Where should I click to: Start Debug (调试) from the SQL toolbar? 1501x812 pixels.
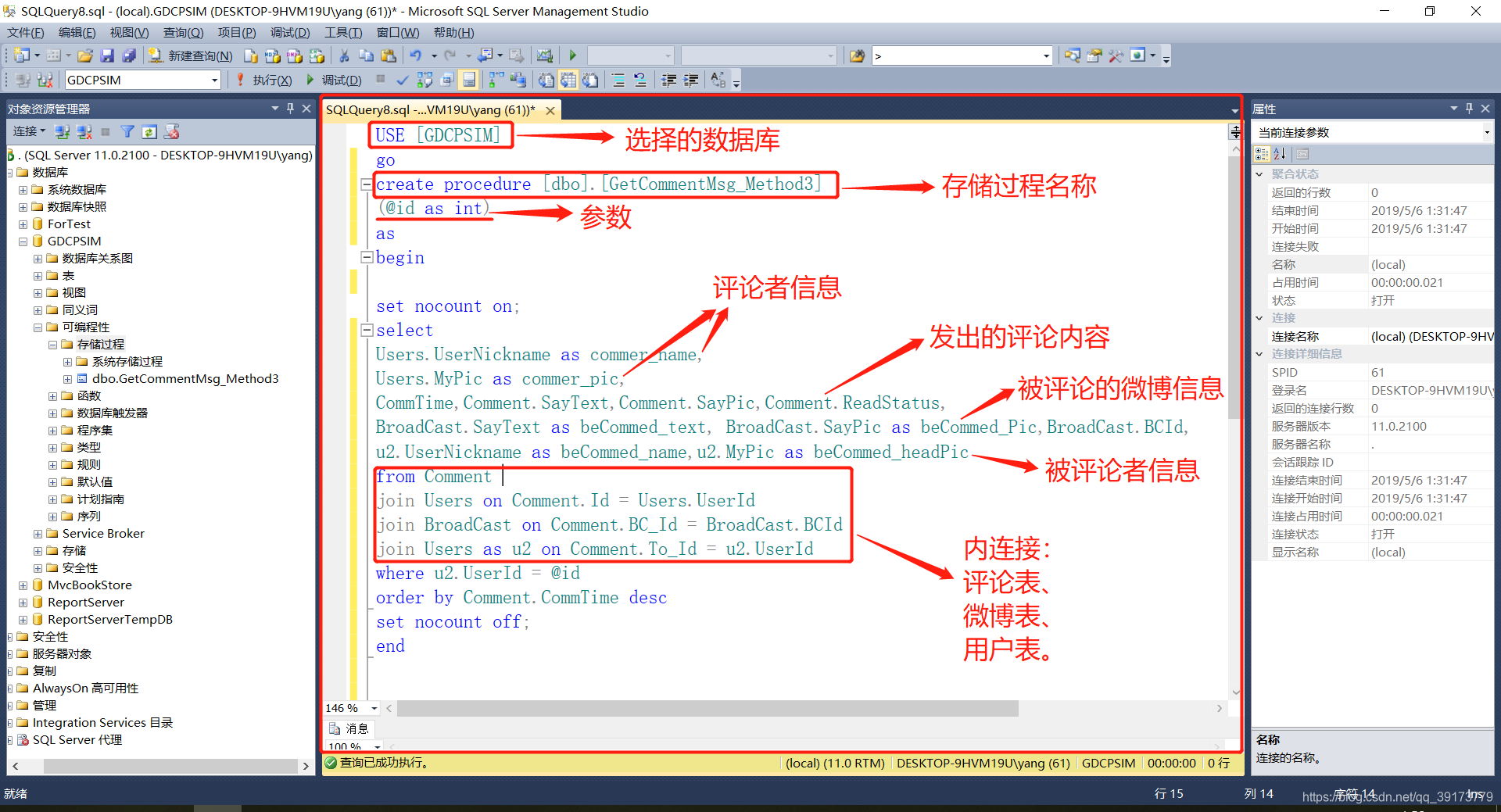coord(334,80)
